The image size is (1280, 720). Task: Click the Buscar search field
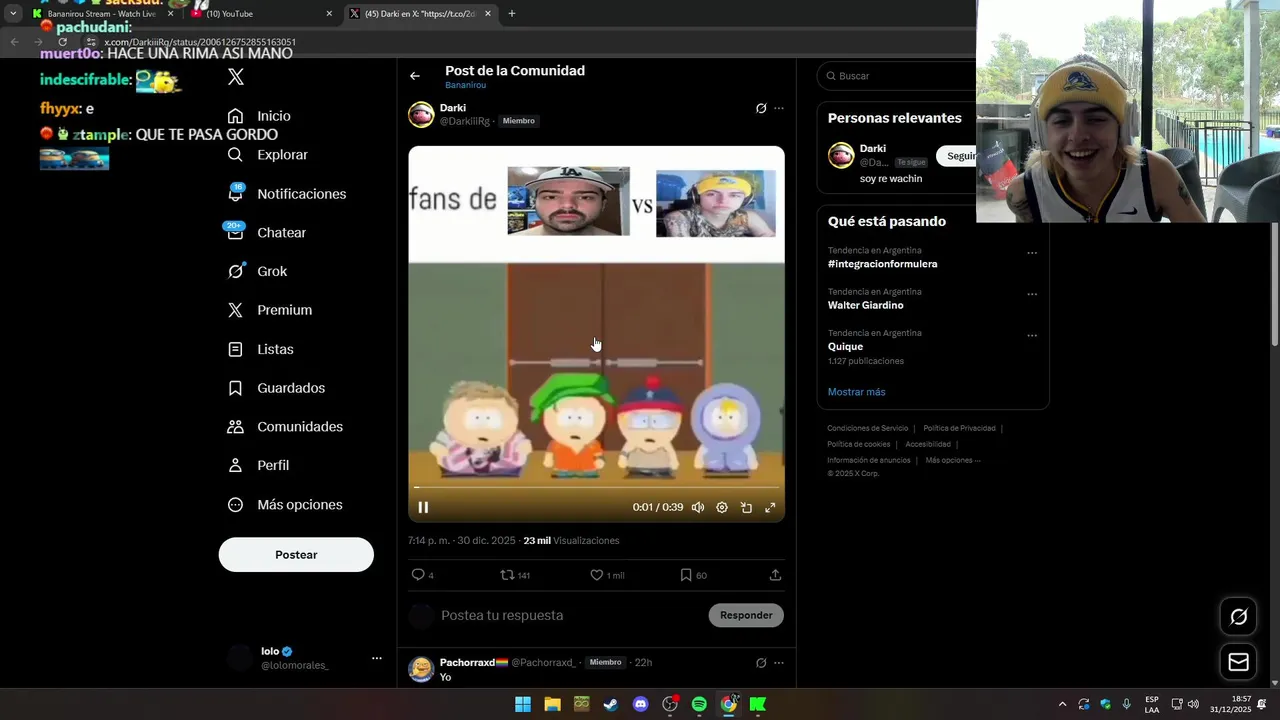[896, 76]
